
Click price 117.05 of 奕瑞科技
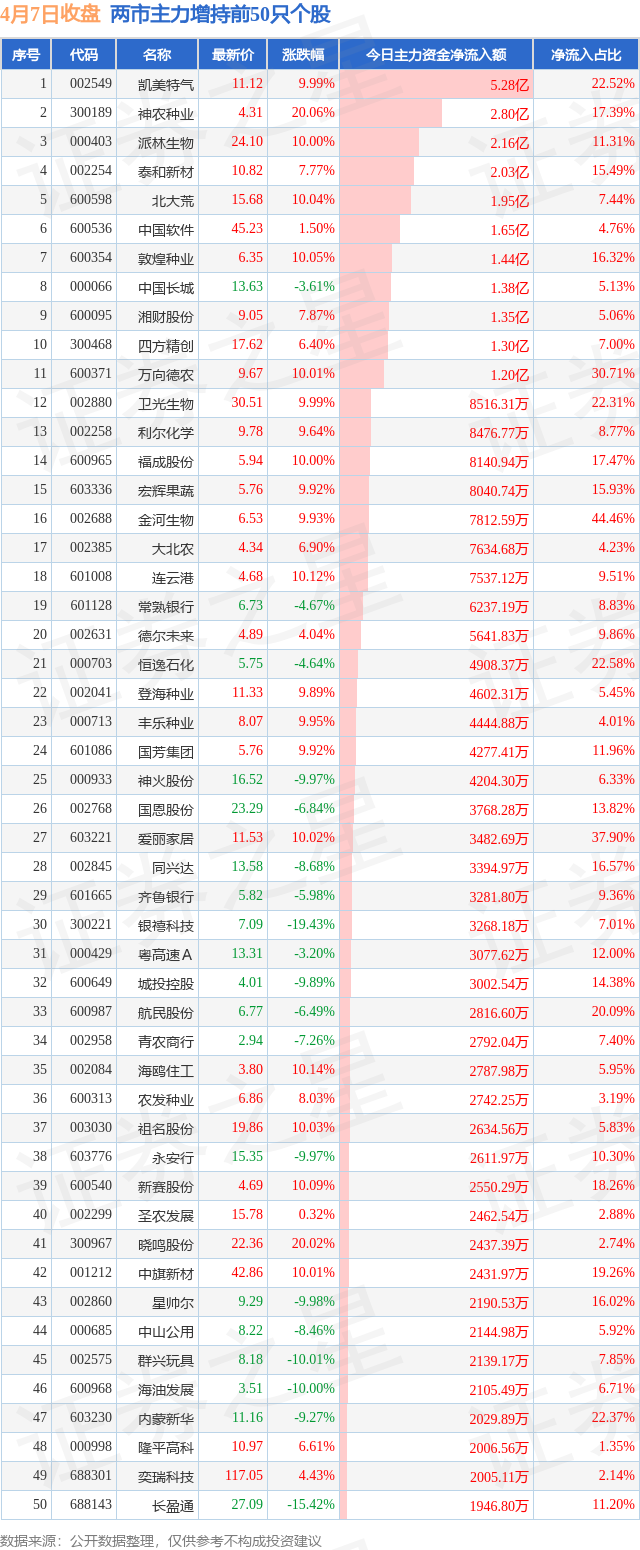244,1477
